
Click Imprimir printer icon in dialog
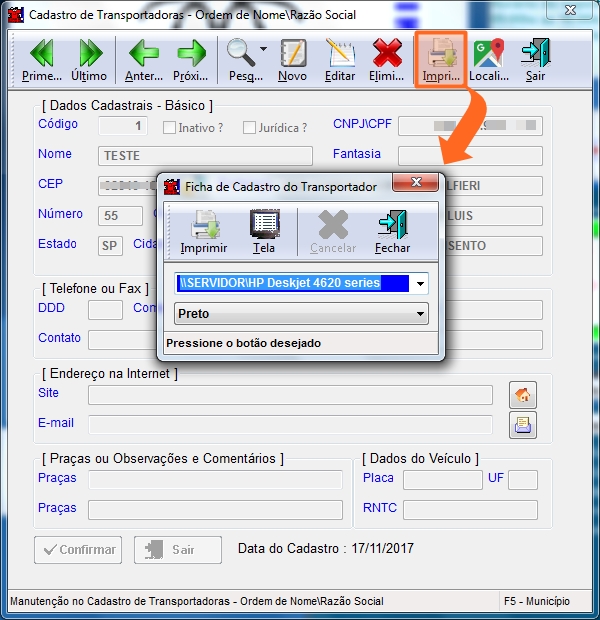[x=204, y=231]
